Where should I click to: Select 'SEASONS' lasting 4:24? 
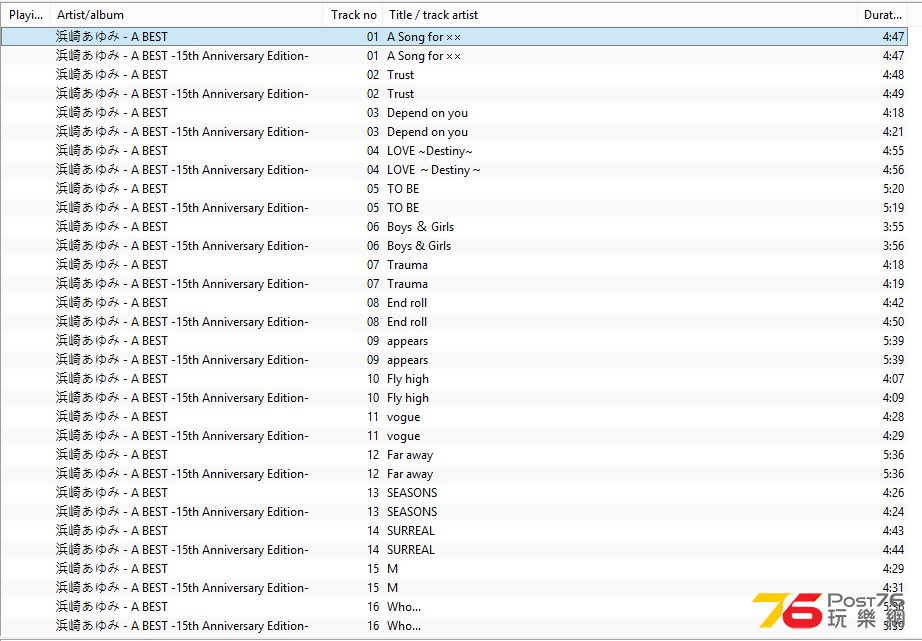(412, 512)
